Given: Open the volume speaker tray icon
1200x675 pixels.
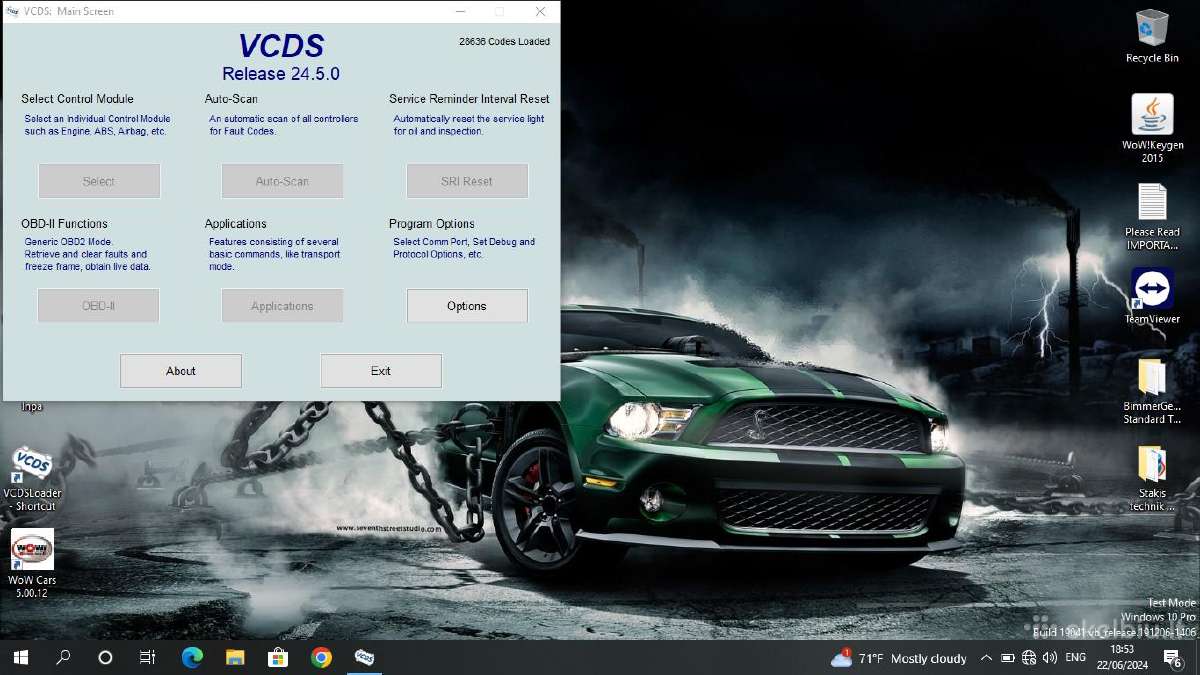Looking at the screenshot, I should pyautogui.click(x=1050, y=658).
